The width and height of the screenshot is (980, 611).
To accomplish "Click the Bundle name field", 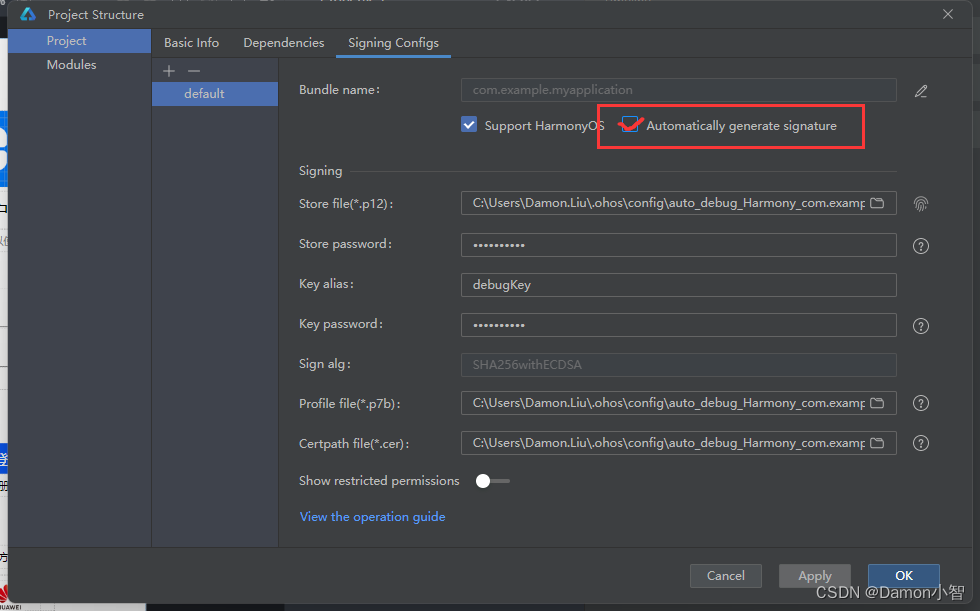I will [679, 90].
